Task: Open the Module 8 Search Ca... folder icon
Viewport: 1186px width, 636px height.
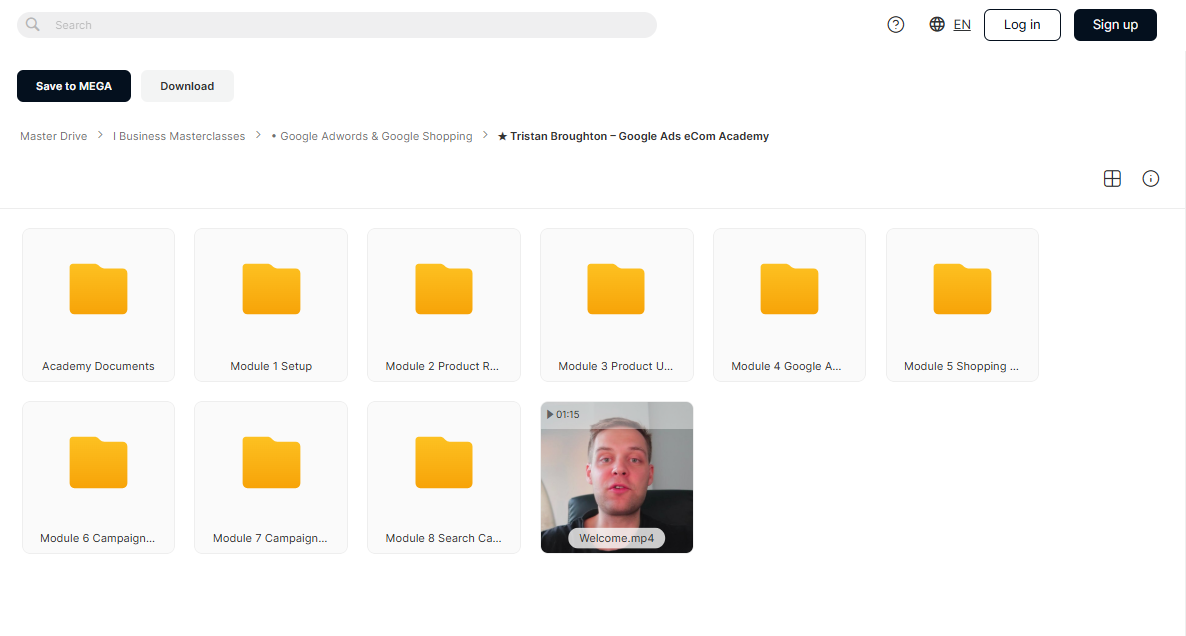Action: coord(444,462)
